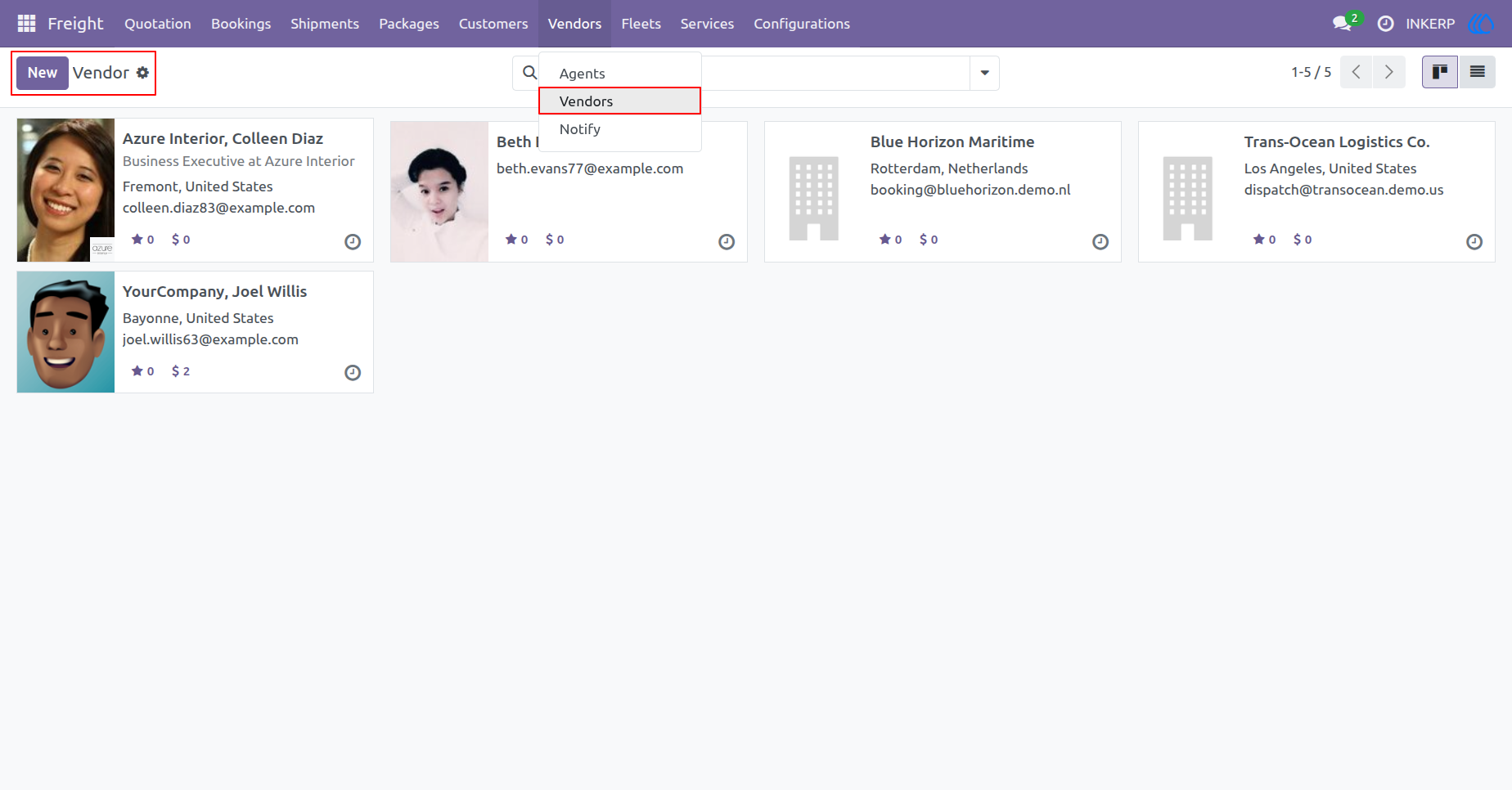This screenshot has width=1512, height=790.
Task: Go to next page of vendors
Action: click(1389, 72)
